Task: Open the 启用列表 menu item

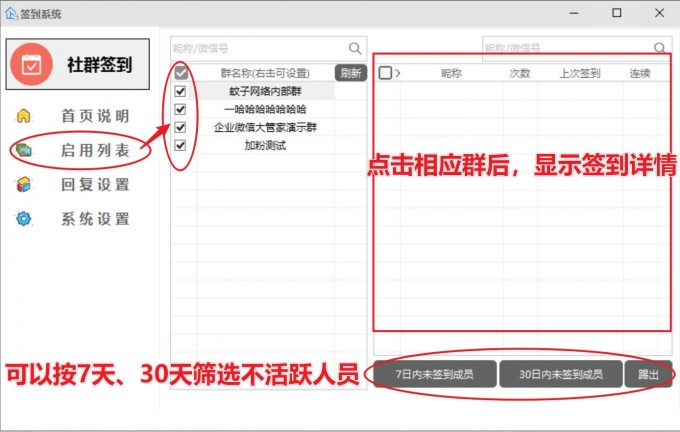Action: (x=95, y=150)
